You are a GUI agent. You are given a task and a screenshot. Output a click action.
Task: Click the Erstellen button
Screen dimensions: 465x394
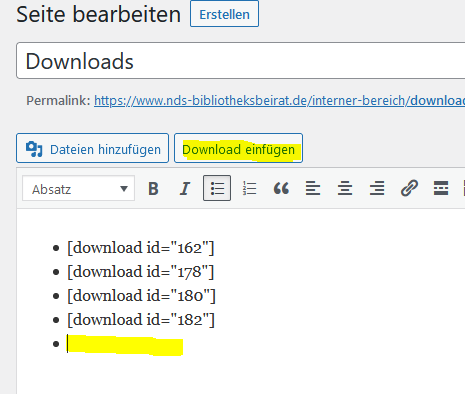point(224,14)
